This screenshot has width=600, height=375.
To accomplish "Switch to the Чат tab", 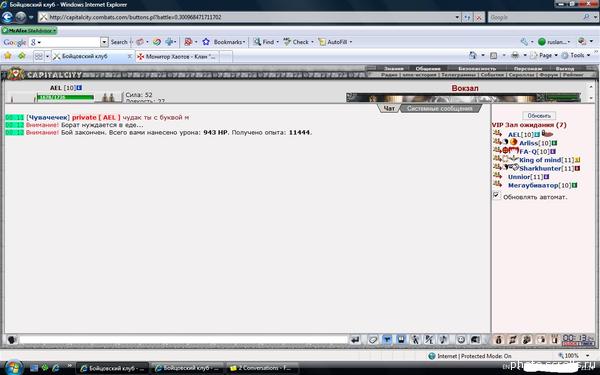I will 389,109.
